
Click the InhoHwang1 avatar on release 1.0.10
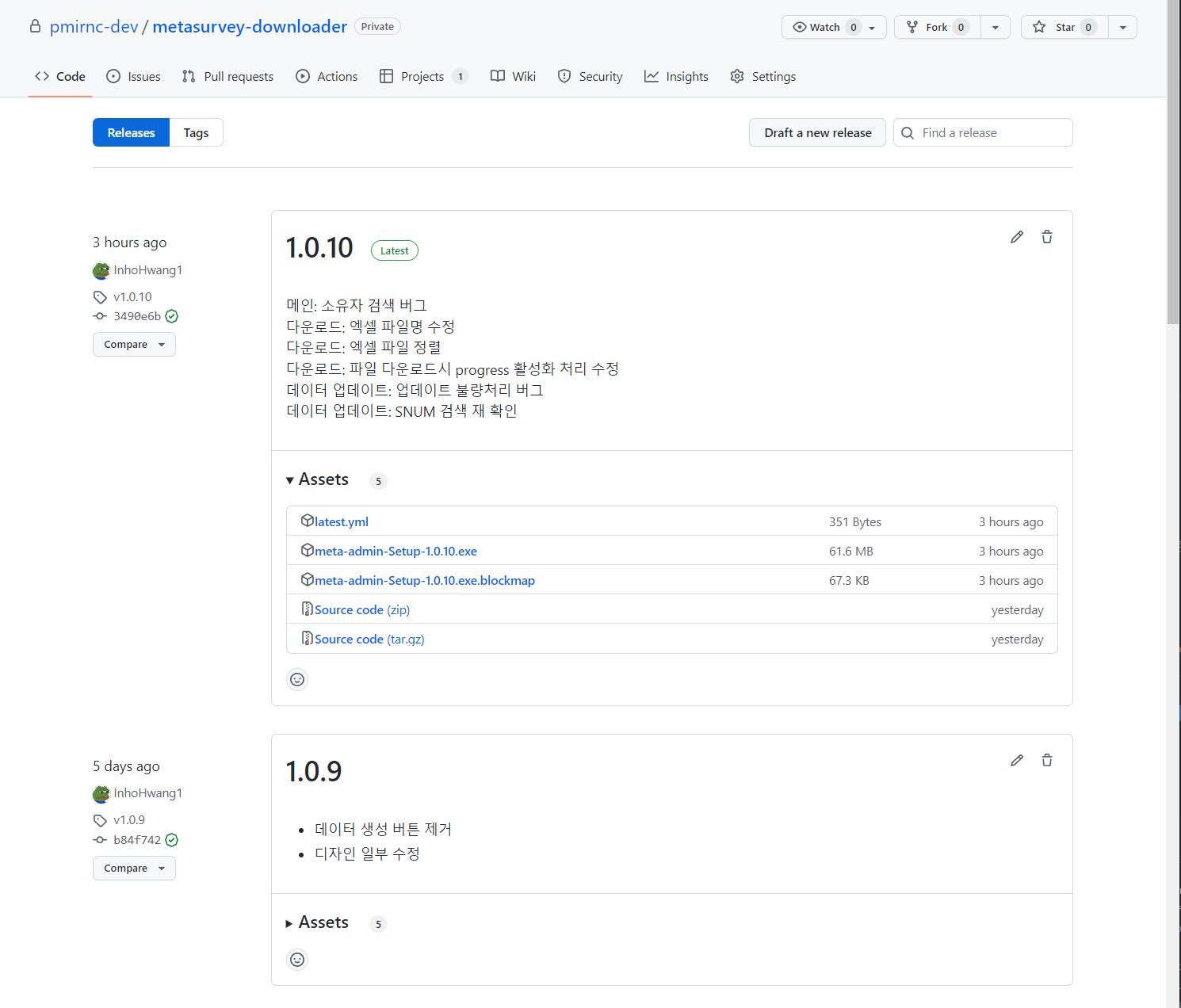point(101,271)
